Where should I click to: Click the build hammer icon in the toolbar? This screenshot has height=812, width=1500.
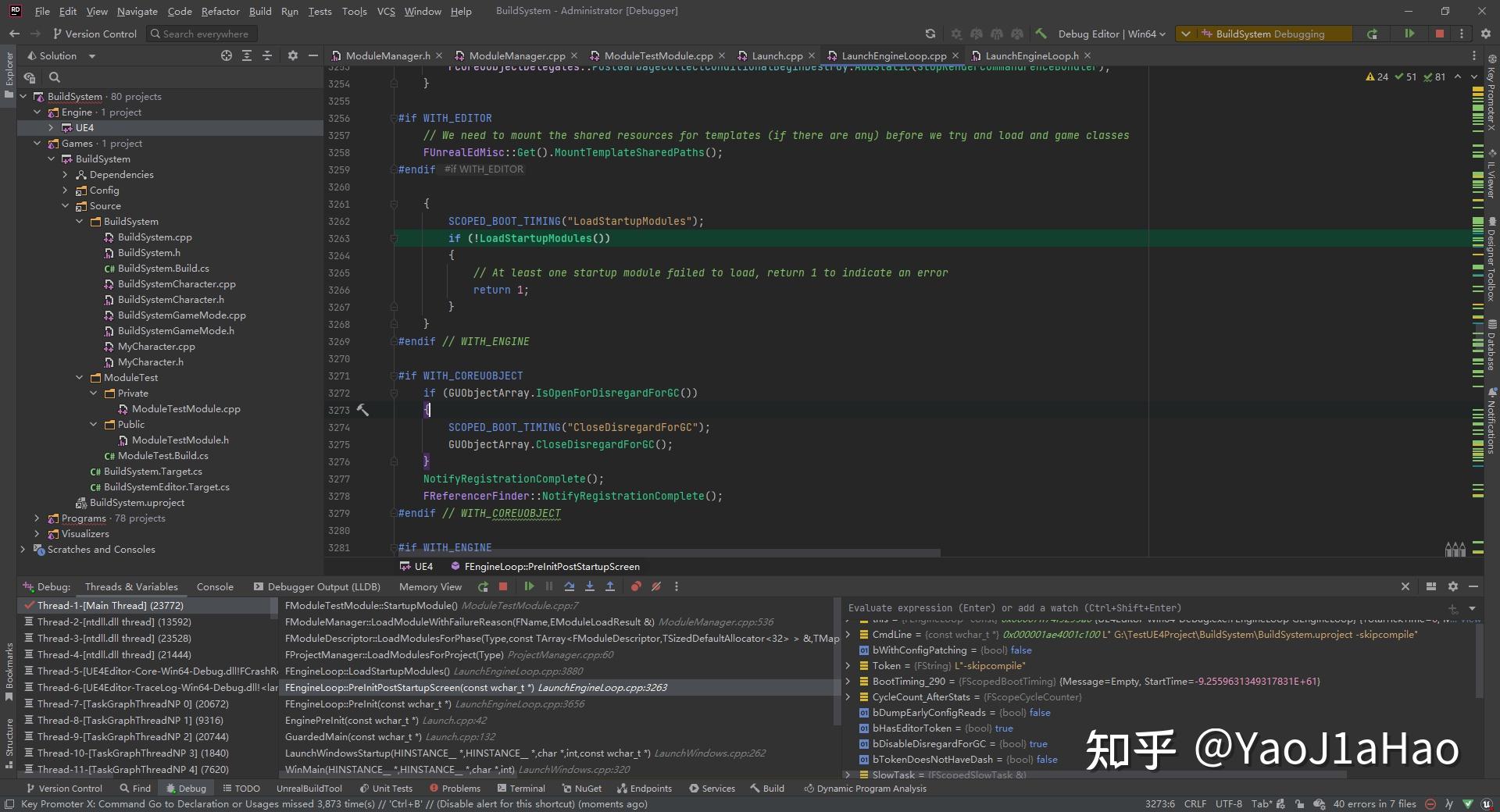click(1041, 34)
